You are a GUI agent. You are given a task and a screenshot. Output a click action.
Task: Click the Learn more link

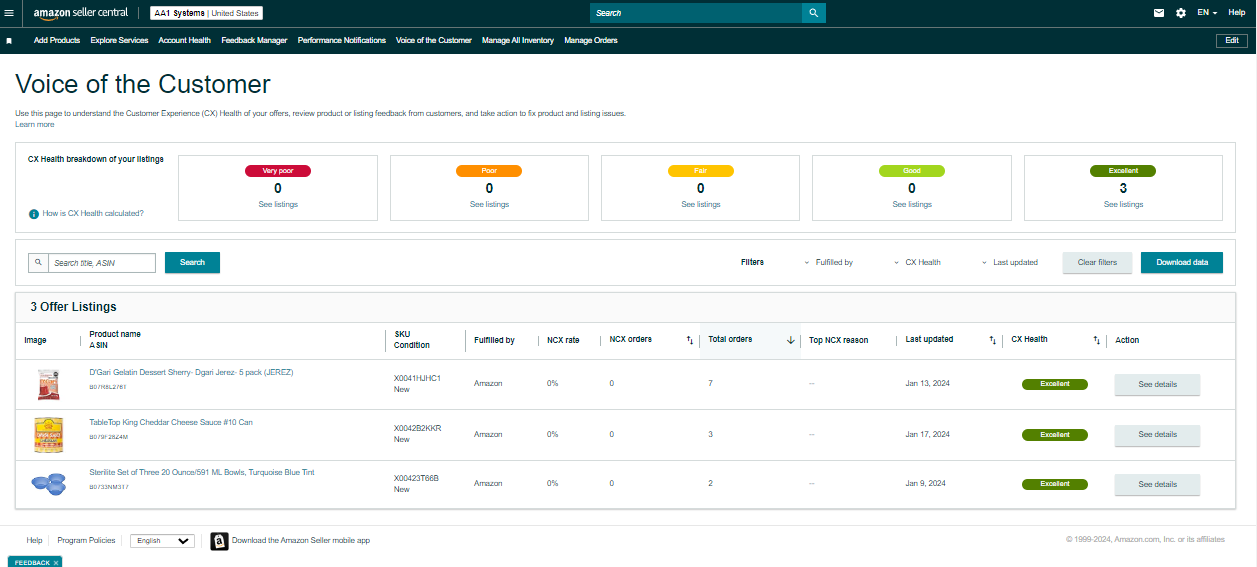tap(35, 125)
